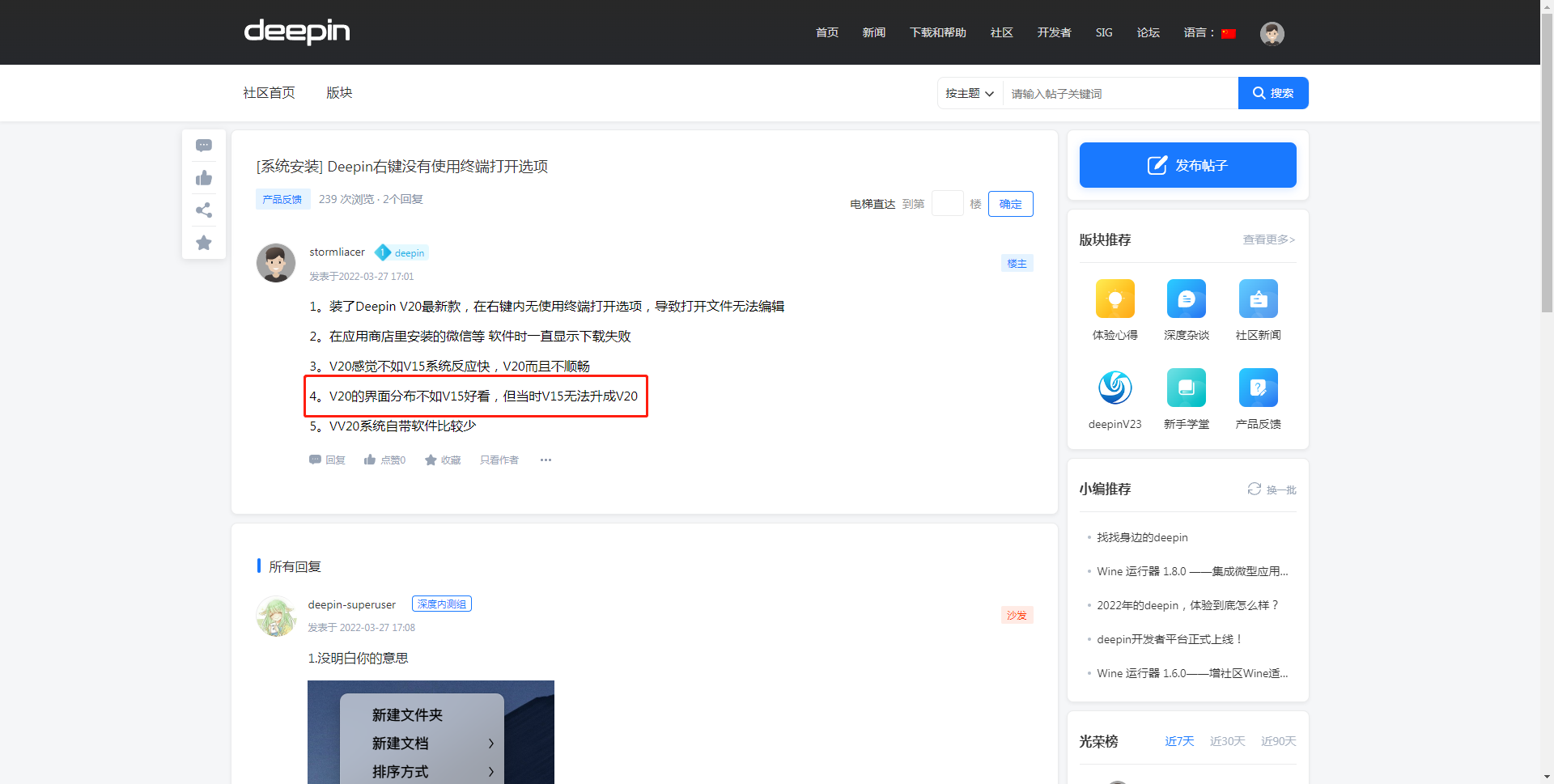This screenshot has height=784, width=1554.
Task: Click the 产品反馈 tag under post title
Action: coord(282,199)
